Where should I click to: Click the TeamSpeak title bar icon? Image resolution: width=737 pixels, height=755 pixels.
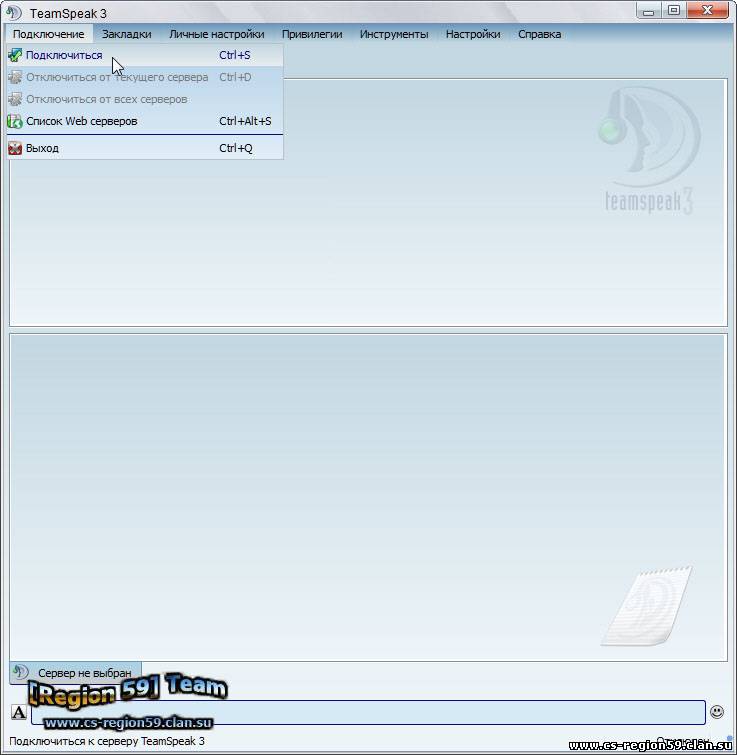[14, 13]
